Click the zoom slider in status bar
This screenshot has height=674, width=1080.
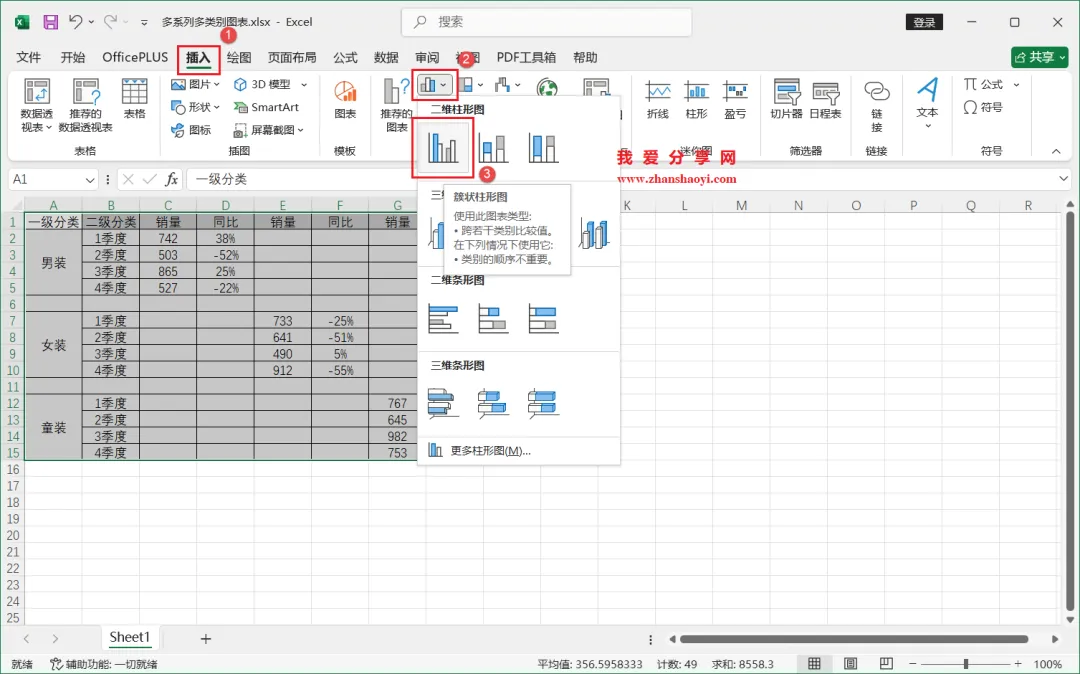[x=965, y=664]
